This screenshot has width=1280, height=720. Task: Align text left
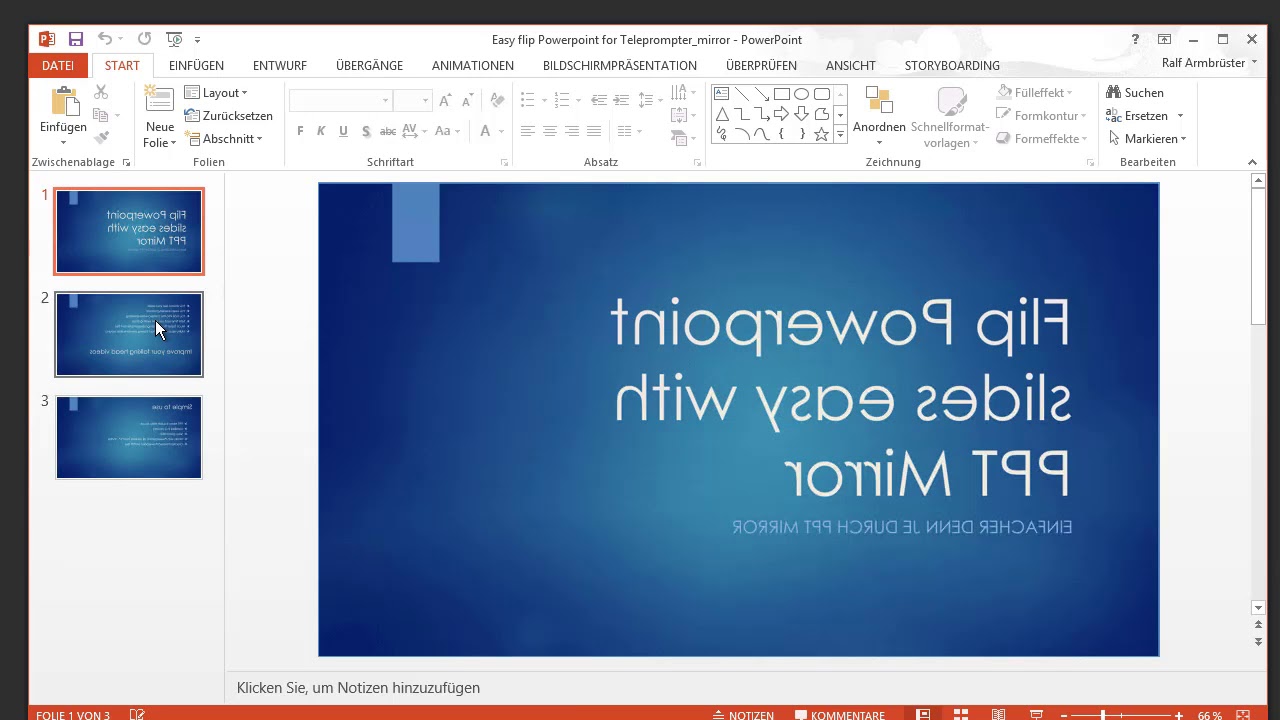pyautogui.click(x=528, y=131)
